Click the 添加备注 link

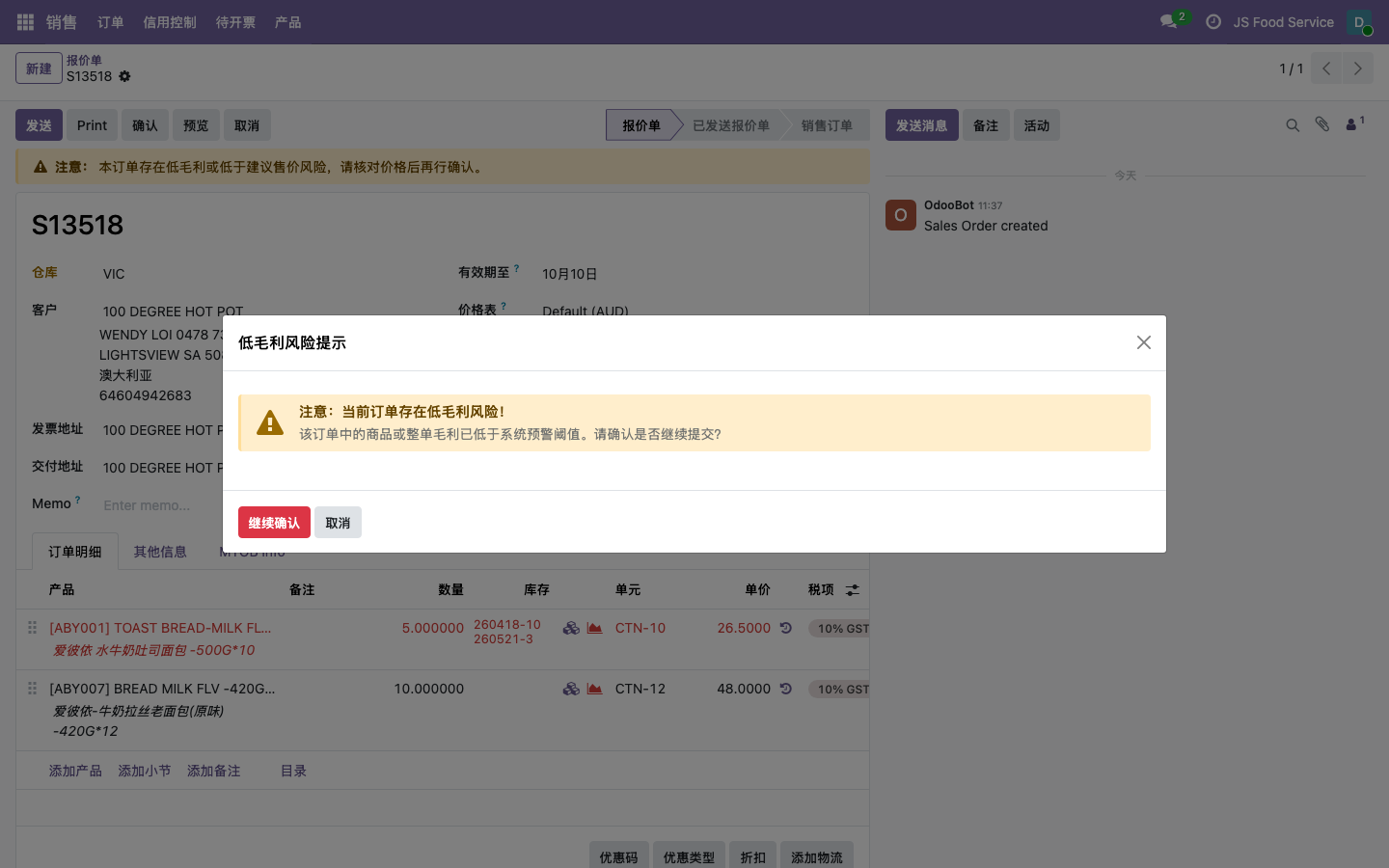click(x=214, y=771)
